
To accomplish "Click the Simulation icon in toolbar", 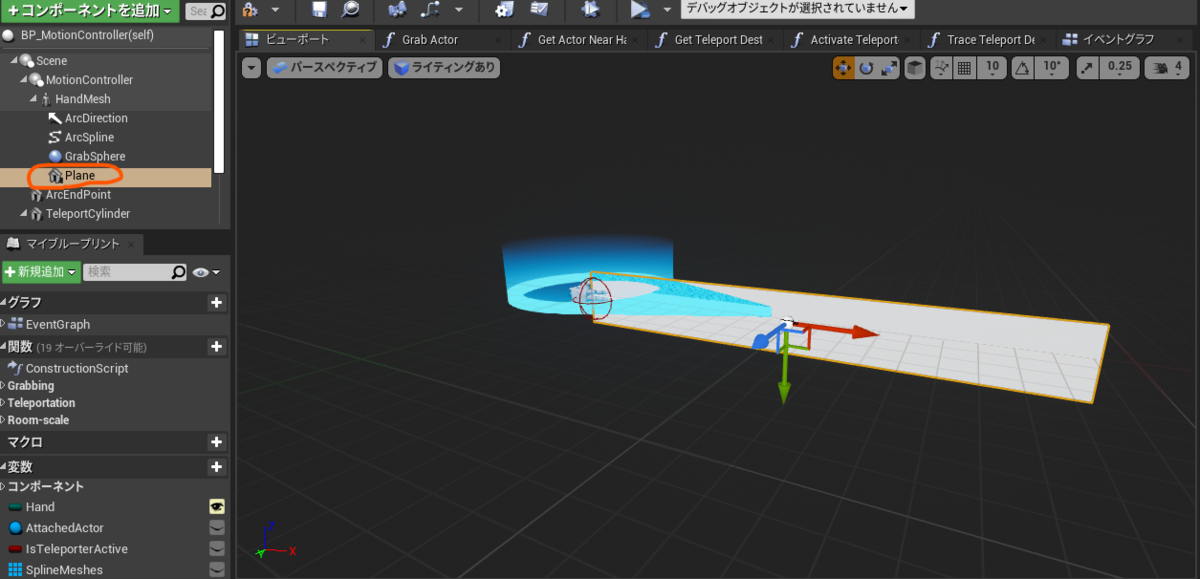I will (590, 10).
